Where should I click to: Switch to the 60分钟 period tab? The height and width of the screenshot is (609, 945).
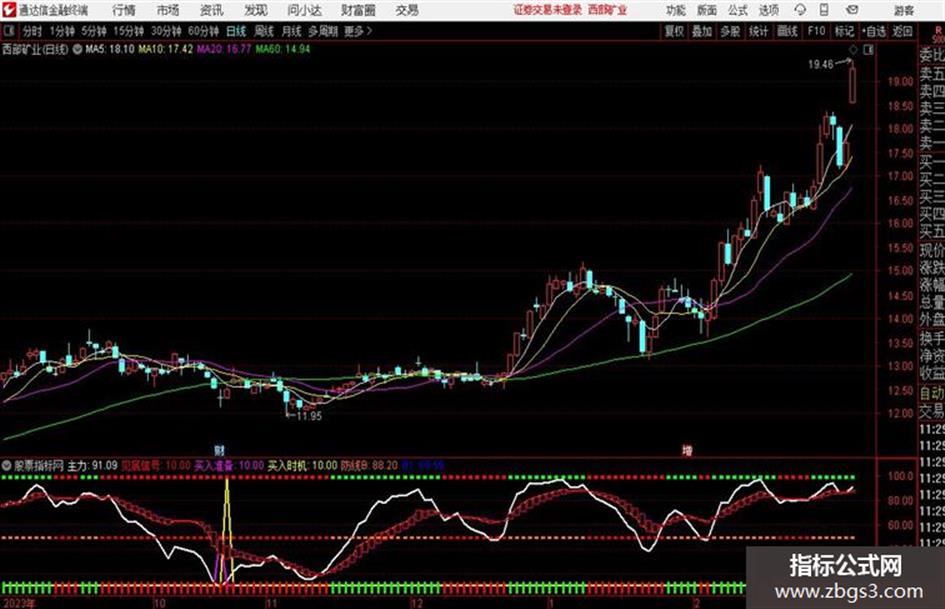pyautogui.click(x=204, y=31)
